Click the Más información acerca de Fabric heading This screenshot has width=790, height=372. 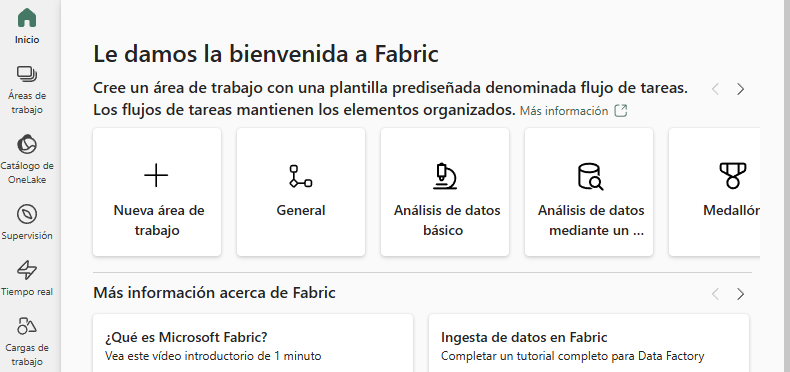coord(215,292)
